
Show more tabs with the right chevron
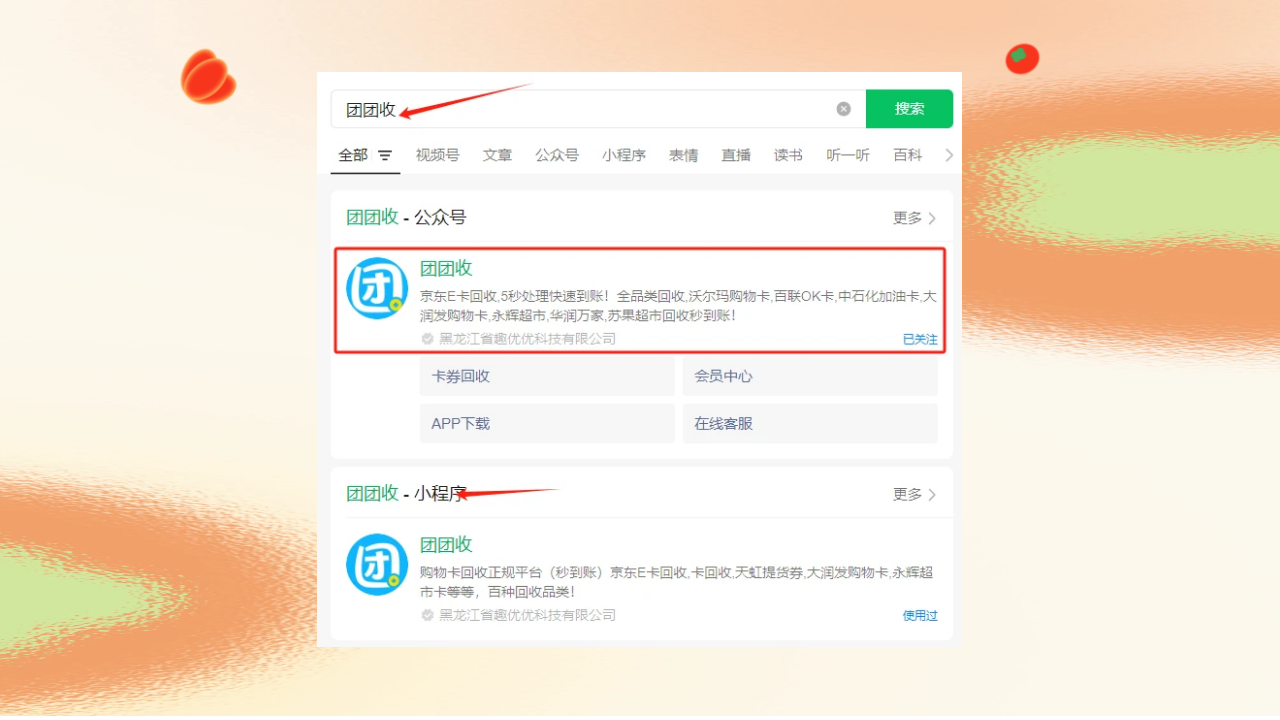click(949, 155)
